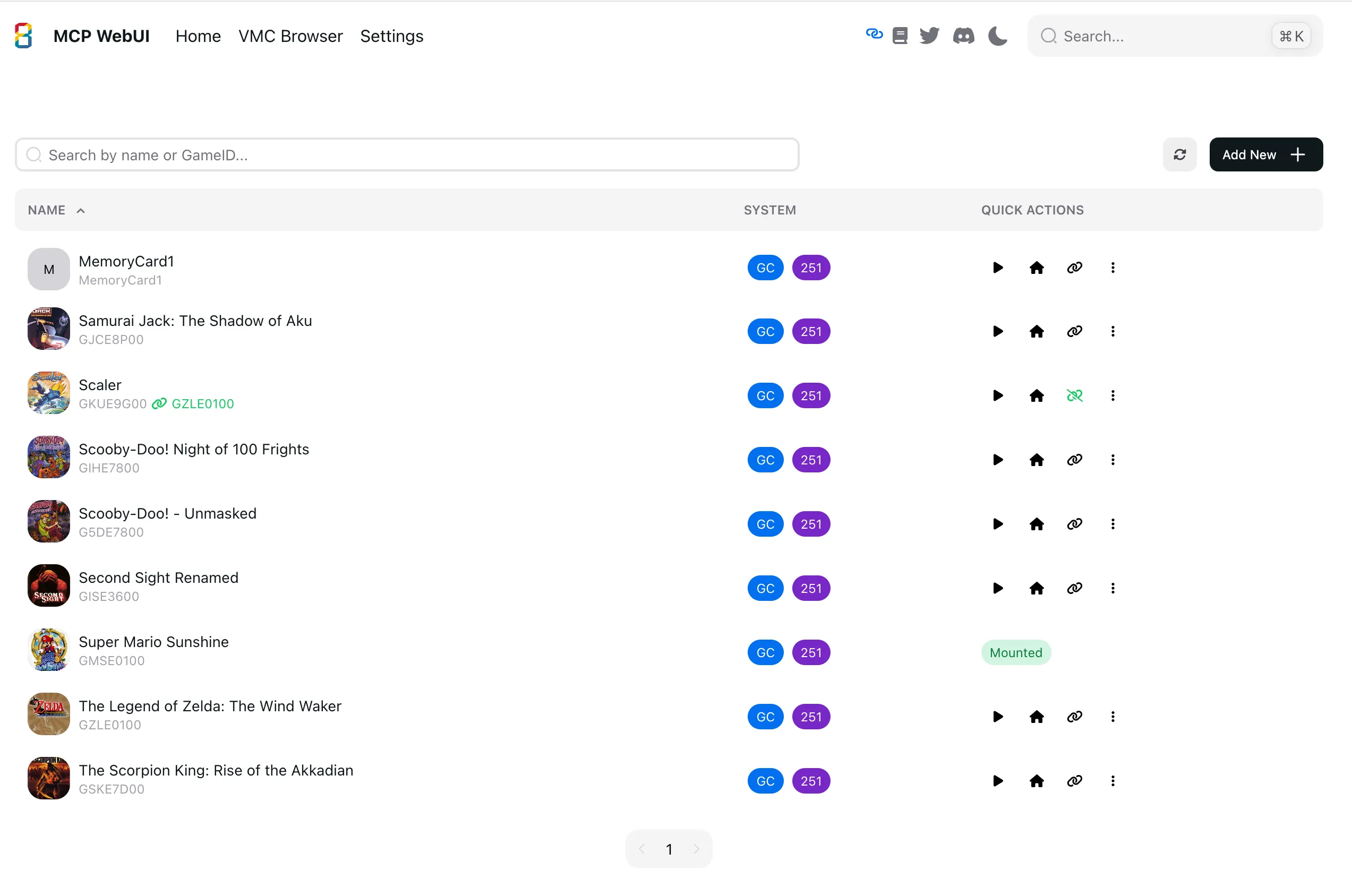Open Settings from the top navigation
This screenshot has width=1352, height=896.
[x=391, y=36]
